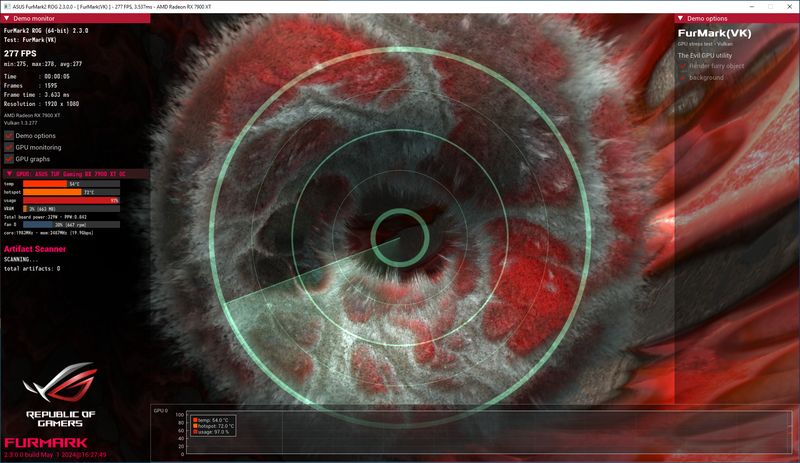
Task: Collapse the GPU0 ASUS TUF Gaming section
Action: click(9, 174)
